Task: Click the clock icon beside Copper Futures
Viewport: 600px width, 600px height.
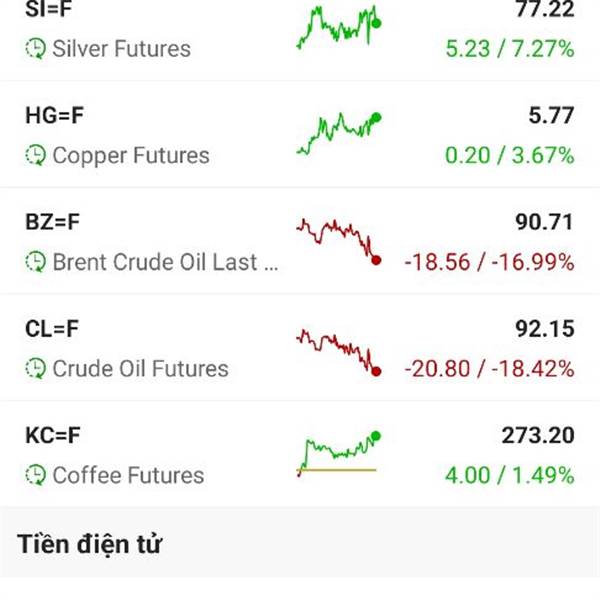Action: point(36,155)
